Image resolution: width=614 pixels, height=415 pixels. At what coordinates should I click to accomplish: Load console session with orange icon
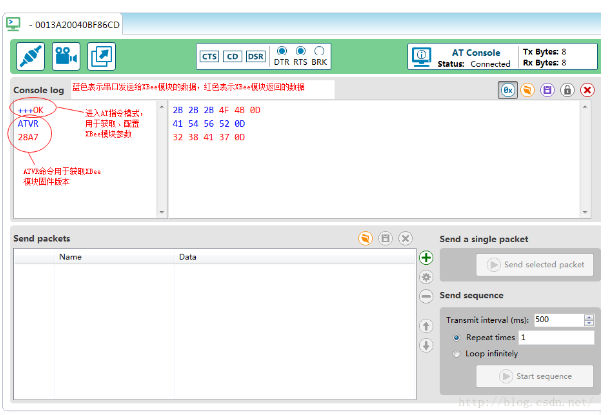[x=527, y=90]
